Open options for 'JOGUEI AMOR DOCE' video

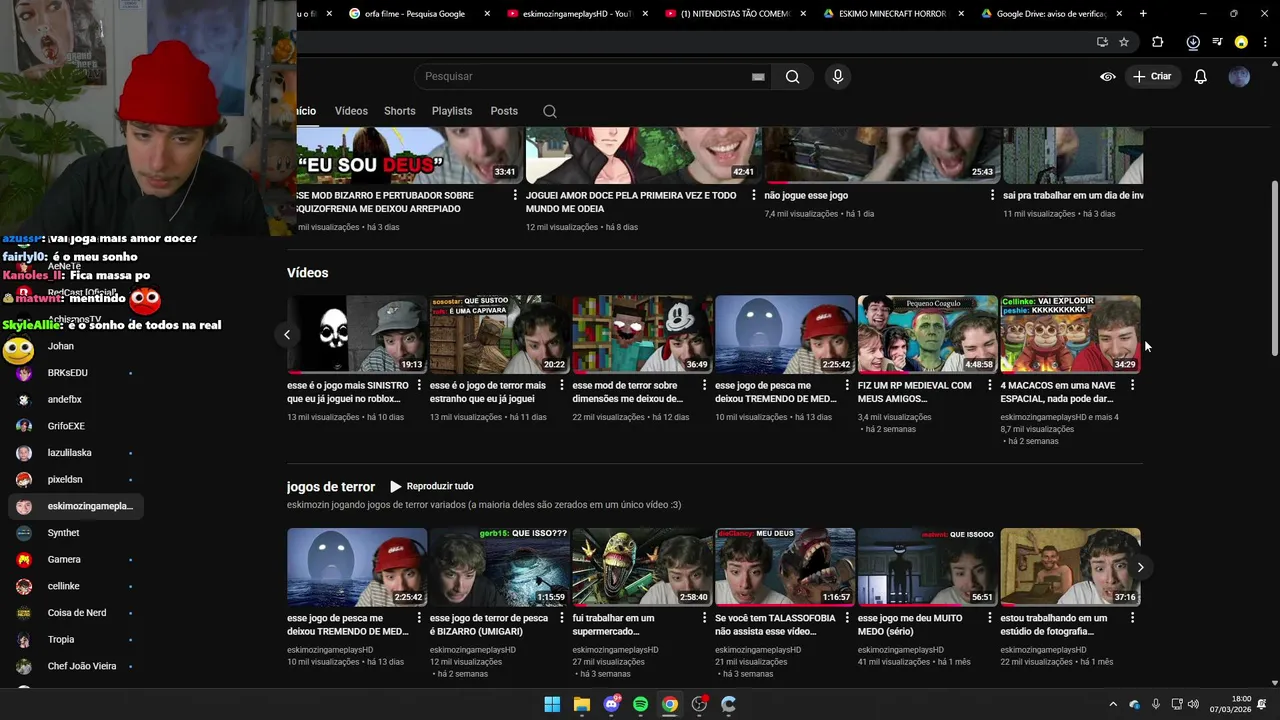(754, 195)
